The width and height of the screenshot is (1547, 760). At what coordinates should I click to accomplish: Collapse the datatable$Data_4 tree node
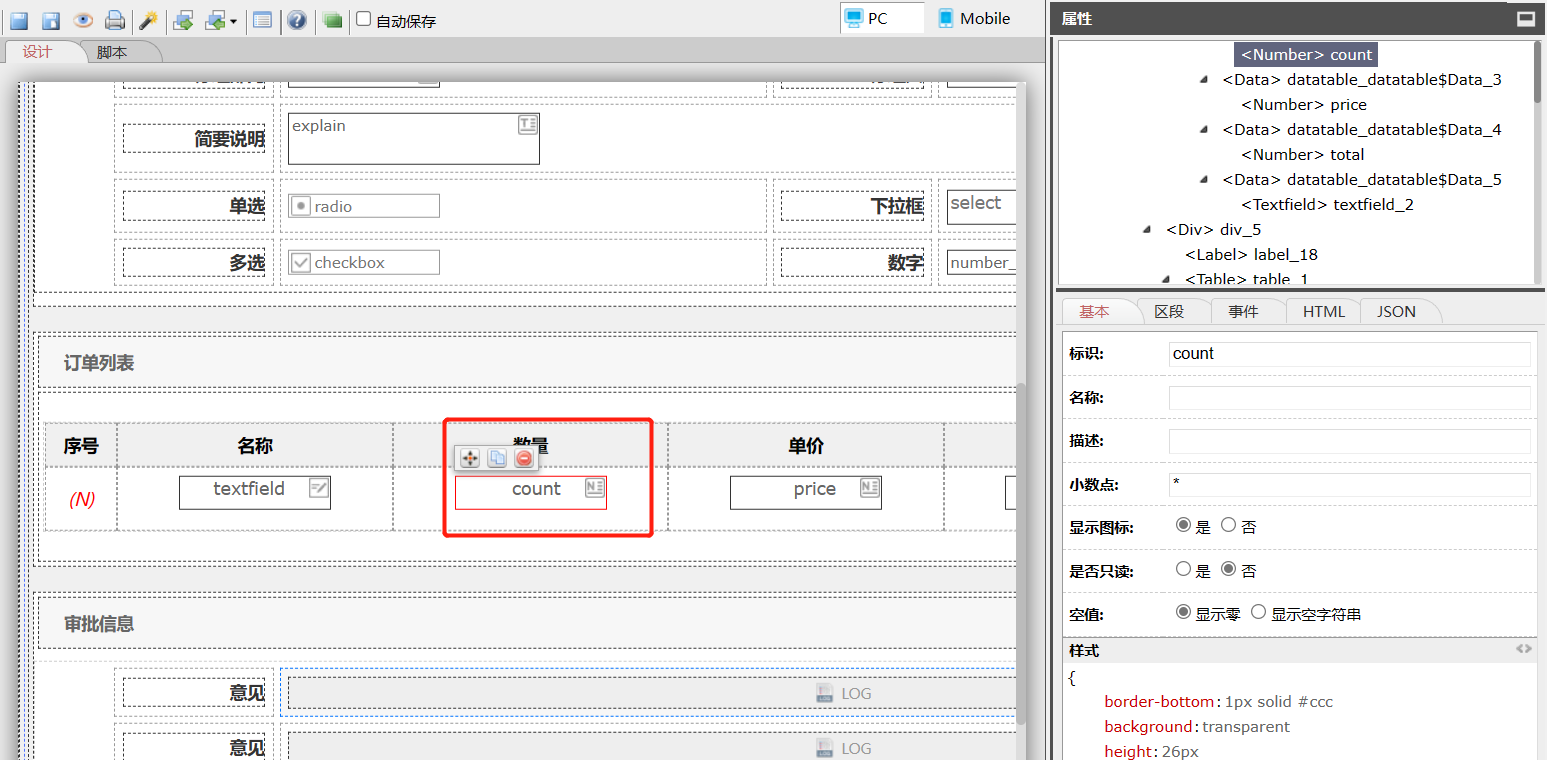click(x=1204, y=130)
